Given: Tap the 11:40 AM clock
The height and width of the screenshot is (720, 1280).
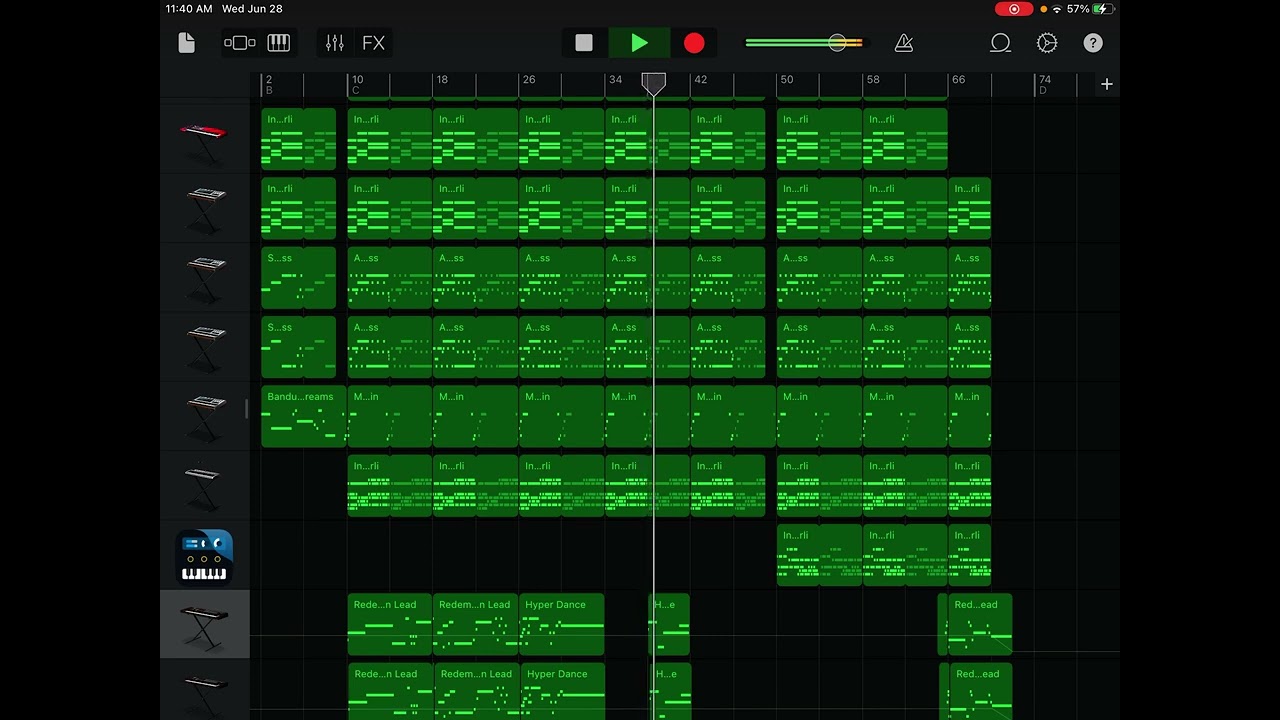Looking at the screenshot, I should point(189,9).
